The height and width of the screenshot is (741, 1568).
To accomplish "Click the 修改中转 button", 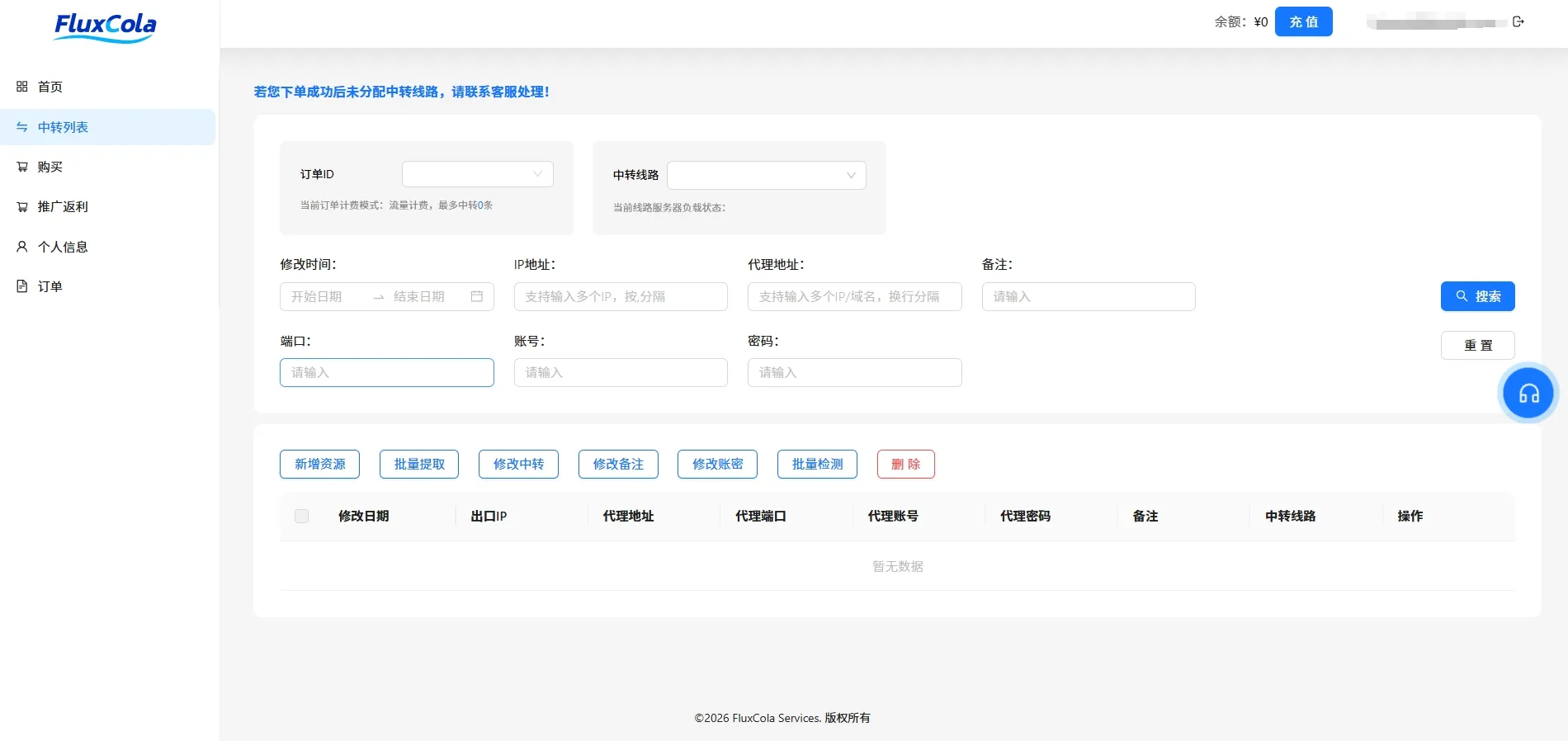I will coord(518,464).
